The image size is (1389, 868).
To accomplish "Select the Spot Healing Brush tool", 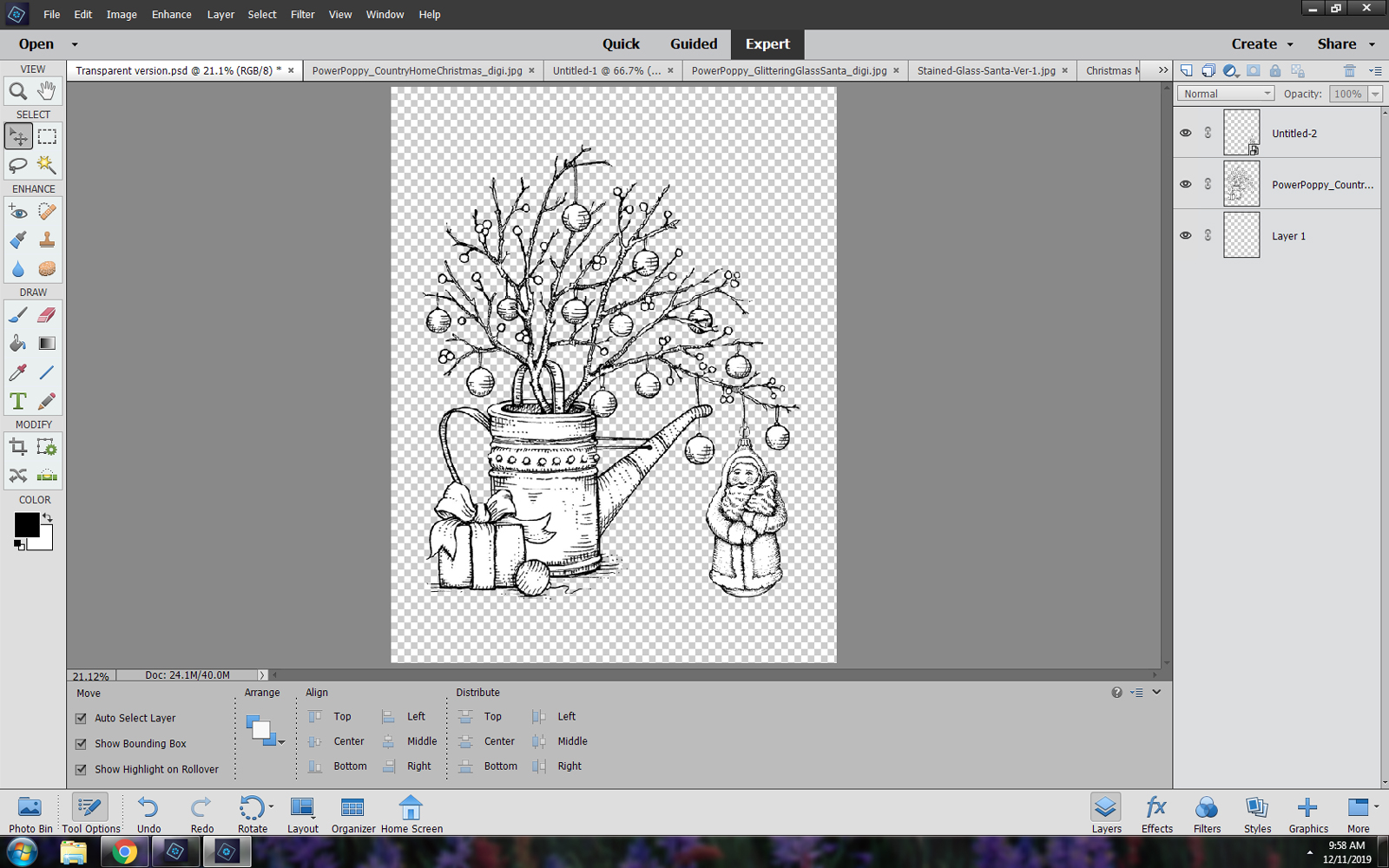I will [47, 211].
